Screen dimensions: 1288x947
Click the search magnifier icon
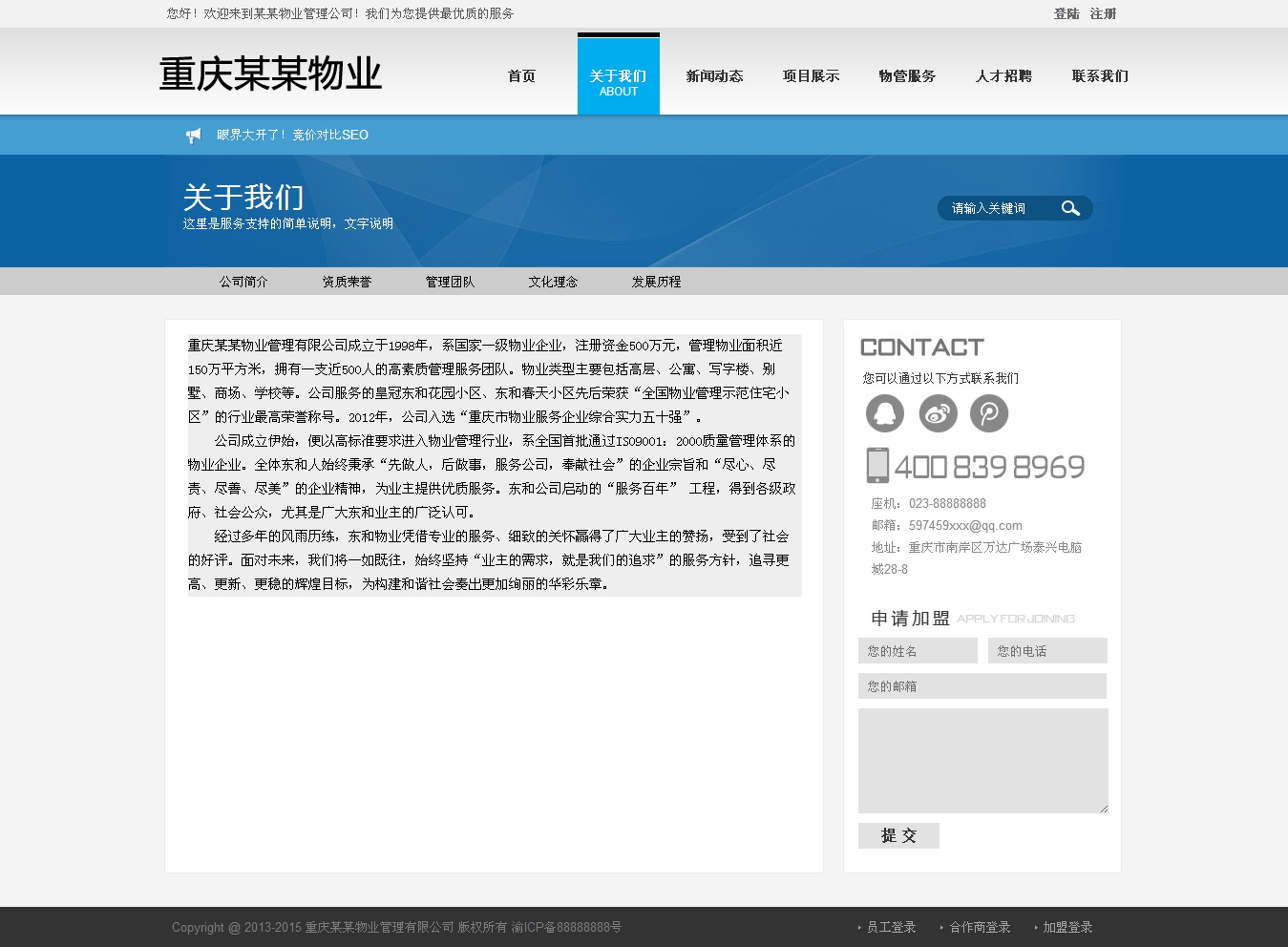click(1070, 208)
